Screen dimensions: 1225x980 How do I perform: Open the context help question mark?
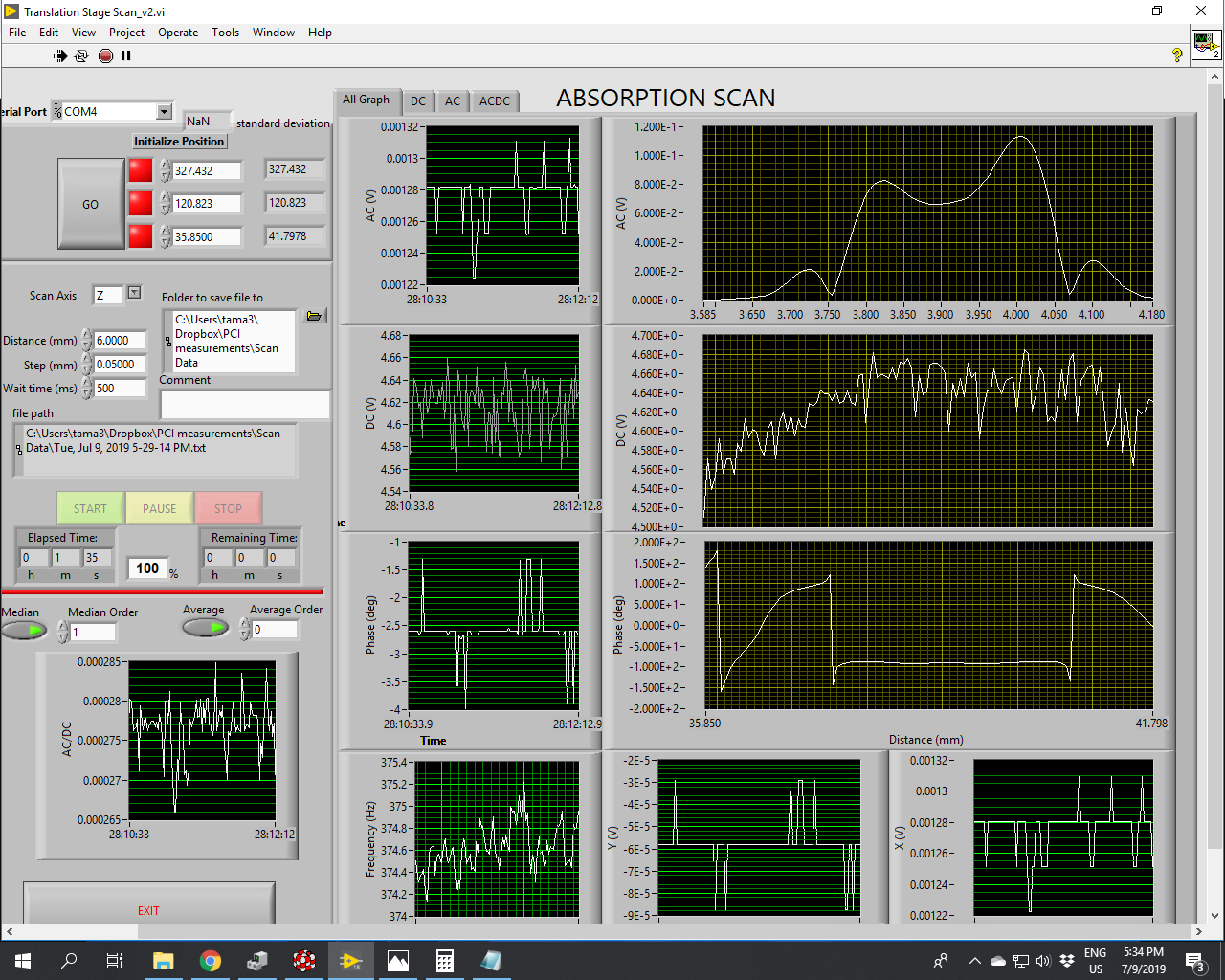tap(1177, 56)
